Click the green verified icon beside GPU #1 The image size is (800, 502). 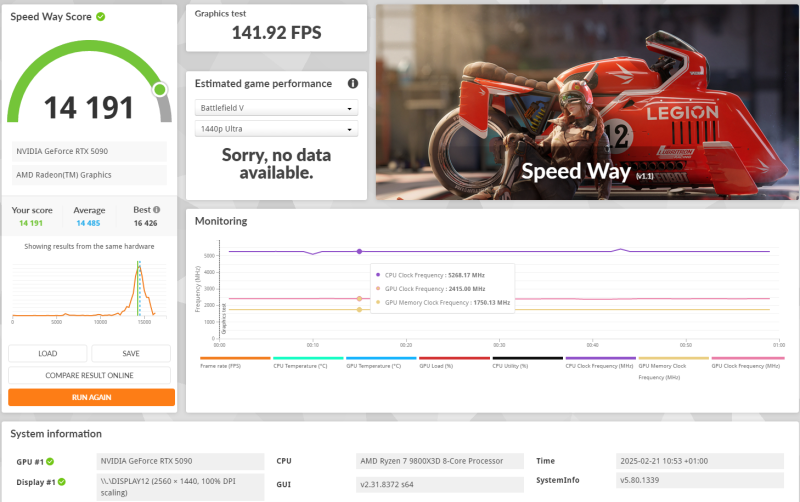[50, 462]
